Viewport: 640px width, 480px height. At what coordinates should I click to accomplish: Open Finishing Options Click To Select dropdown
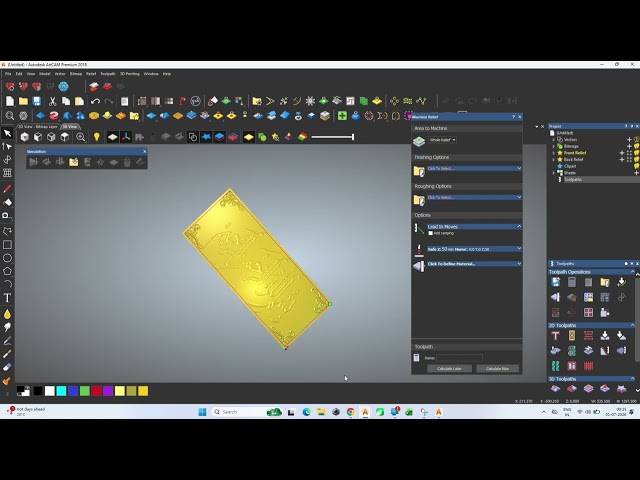[x=474, y=168]
